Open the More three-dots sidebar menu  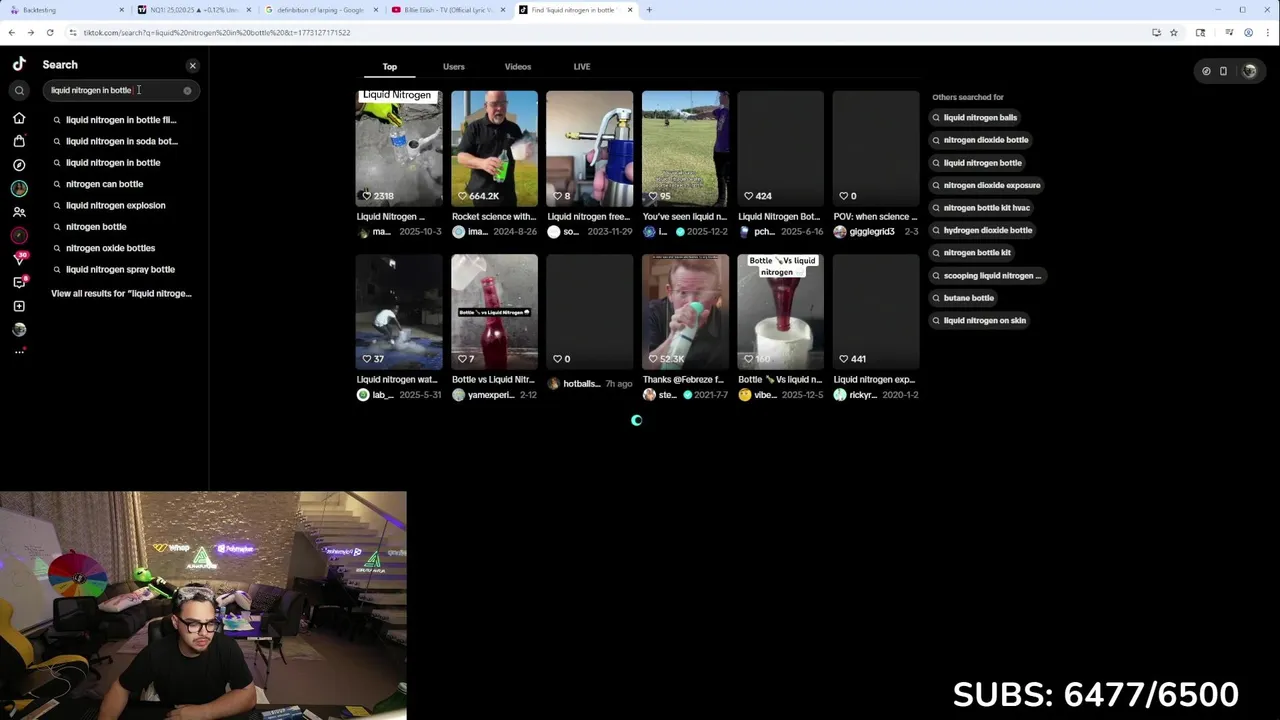[19, 351]
